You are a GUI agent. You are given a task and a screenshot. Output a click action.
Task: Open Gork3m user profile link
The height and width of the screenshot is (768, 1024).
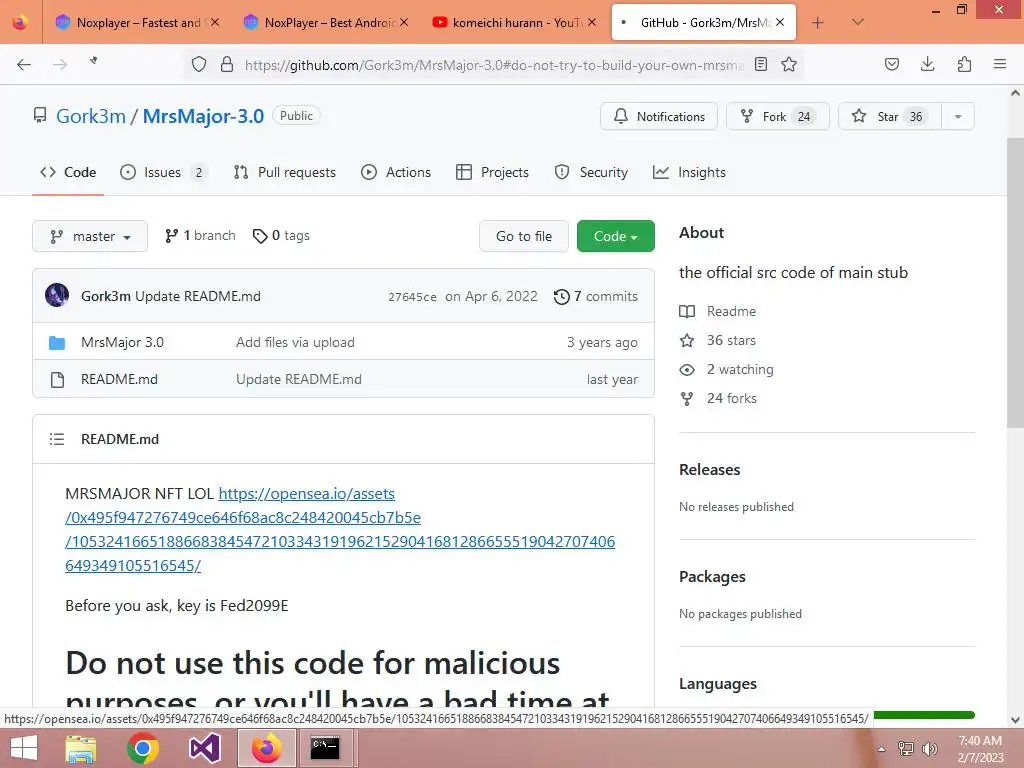[91, 116]
